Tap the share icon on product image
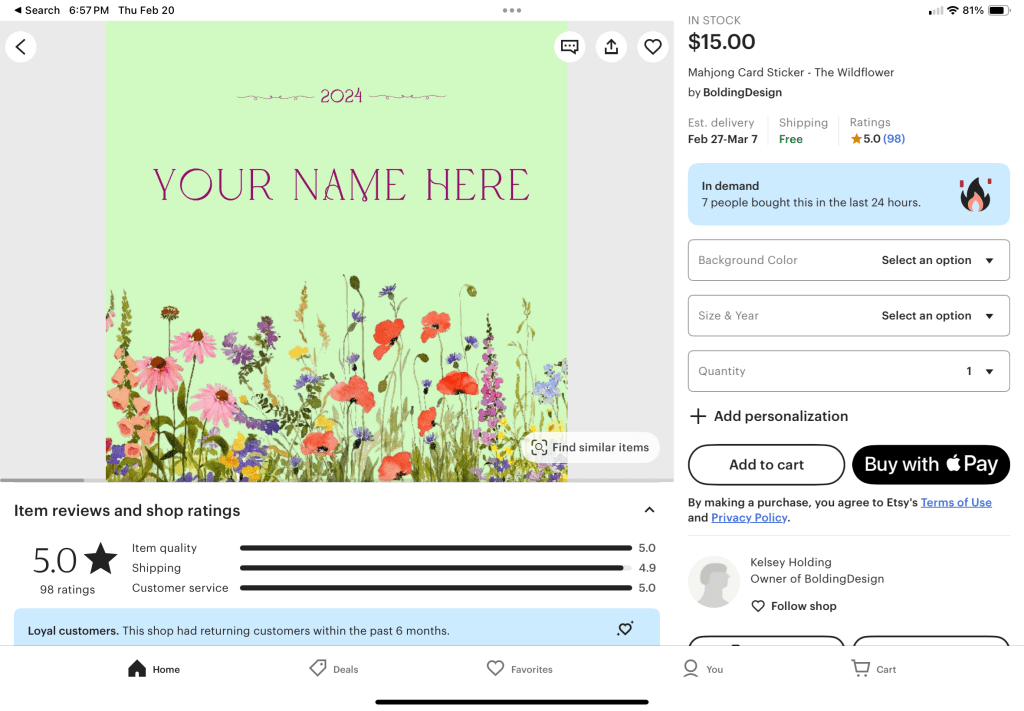 (611, 47)
